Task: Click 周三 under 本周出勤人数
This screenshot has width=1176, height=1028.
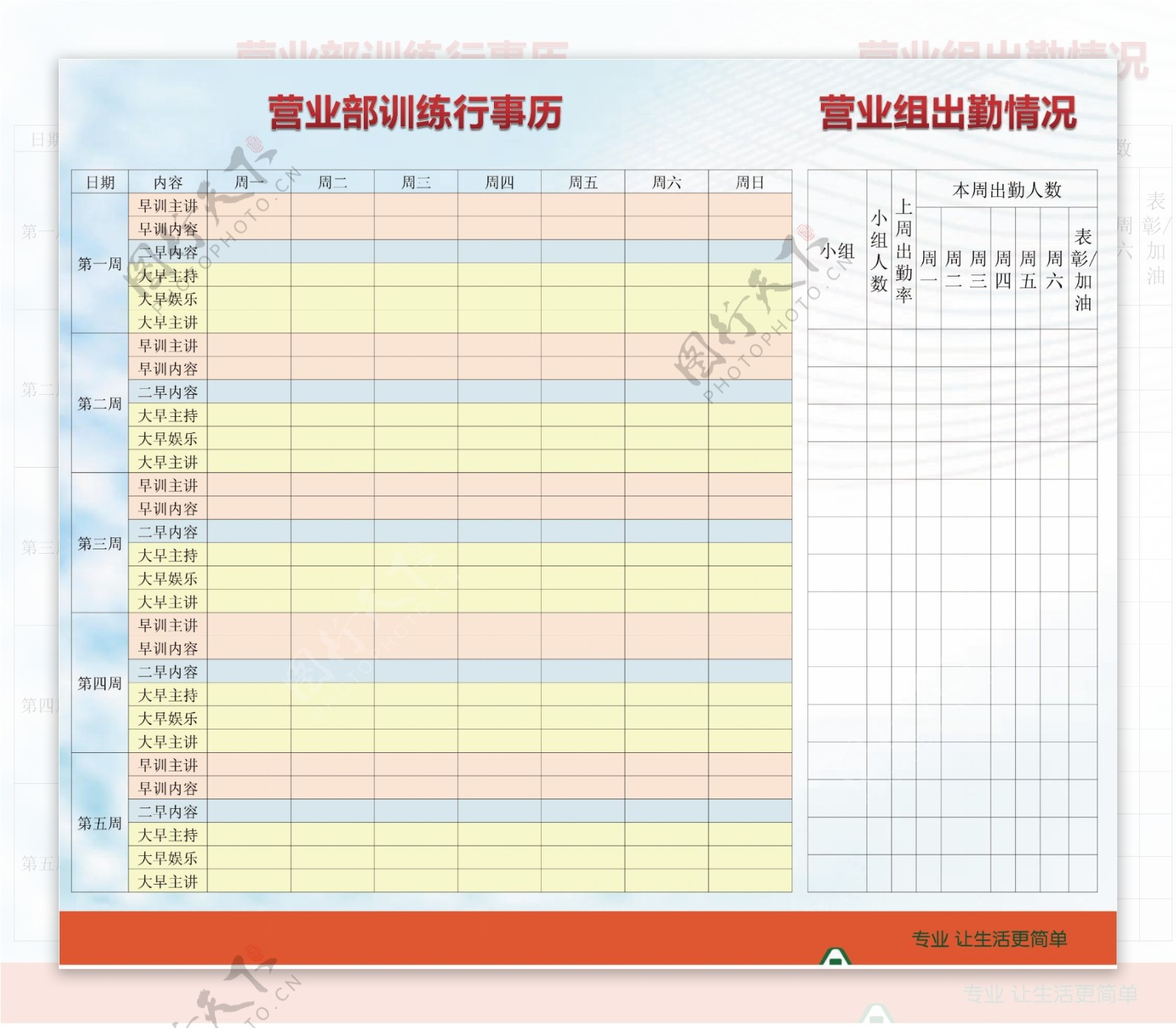Action: pyautogui.click(x=978, y=268)
